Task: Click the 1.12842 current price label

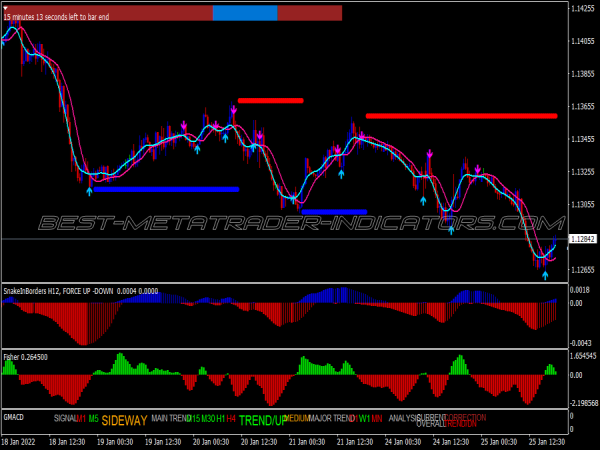Action: coord(582,240)
